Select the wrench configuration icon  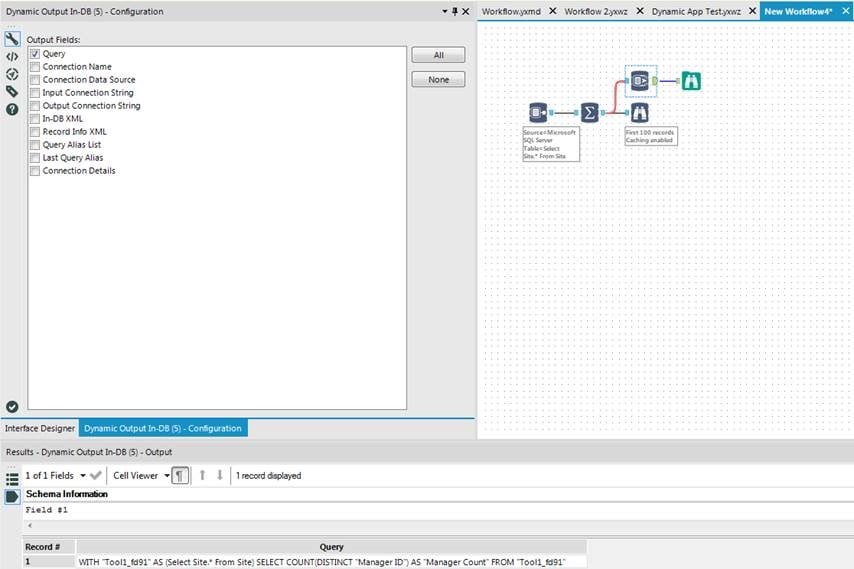point(12,39)
